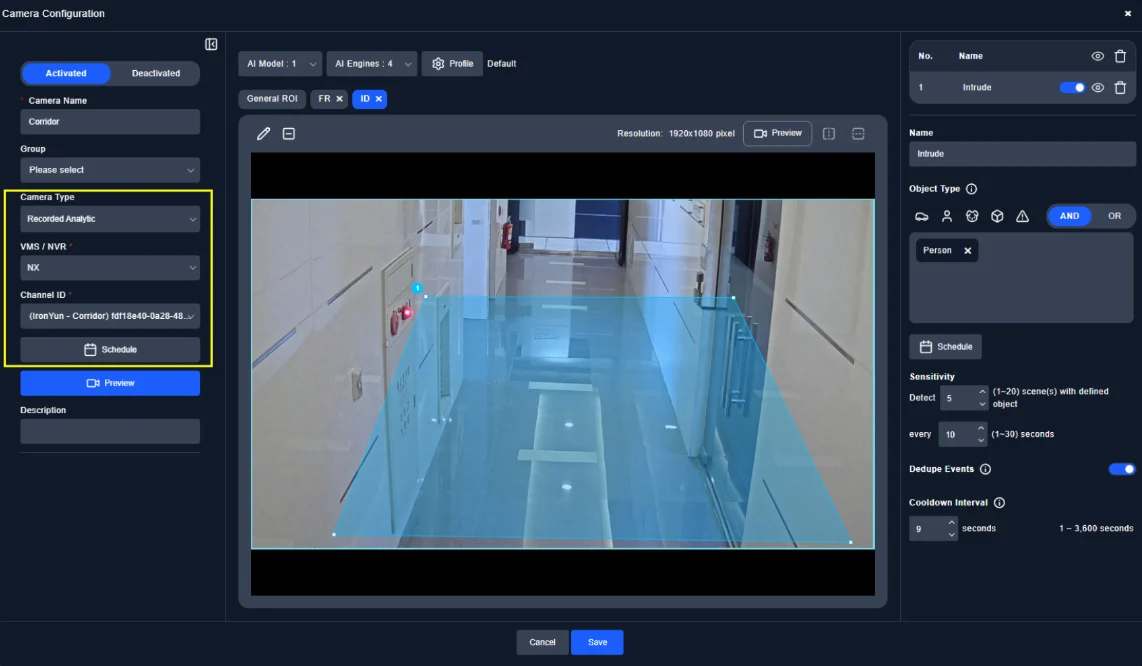
Task: Decrease the Cooldown Interval value
Action: 951,535
